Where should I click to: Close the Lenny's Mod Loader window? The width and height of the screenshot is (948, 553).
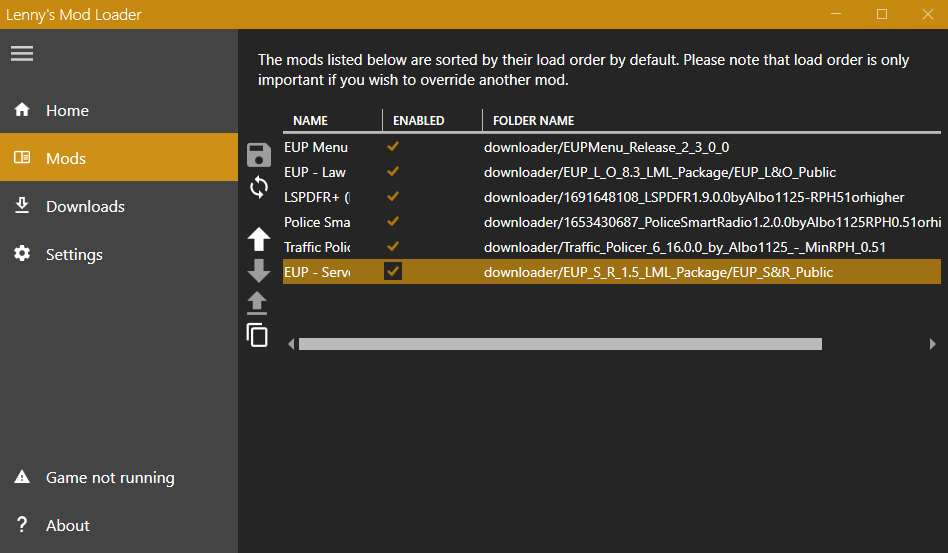click(x=927, y=14)
